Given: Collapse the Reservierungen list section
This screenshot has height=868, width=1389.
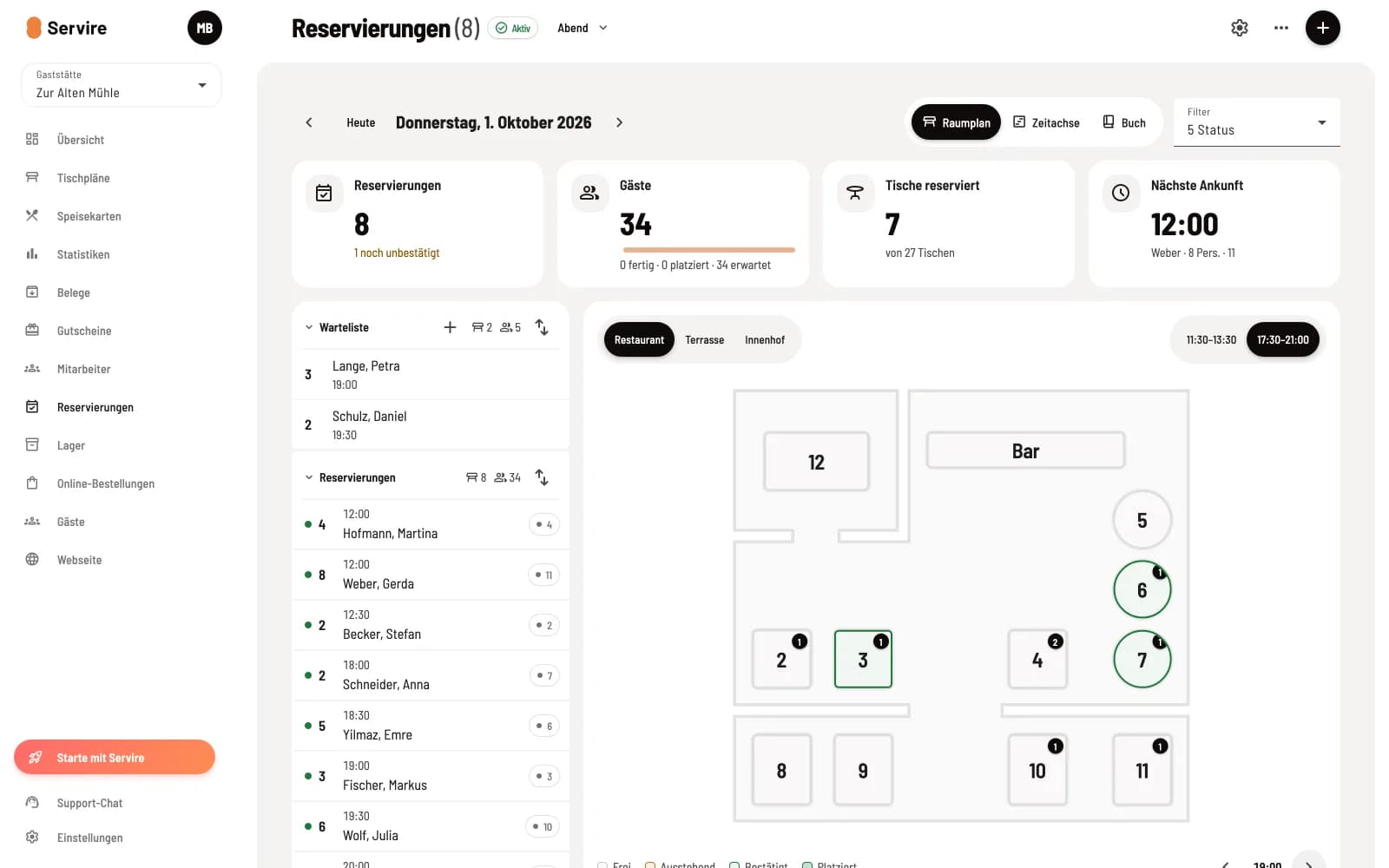Looking at the screenshot, I should 309,477.
